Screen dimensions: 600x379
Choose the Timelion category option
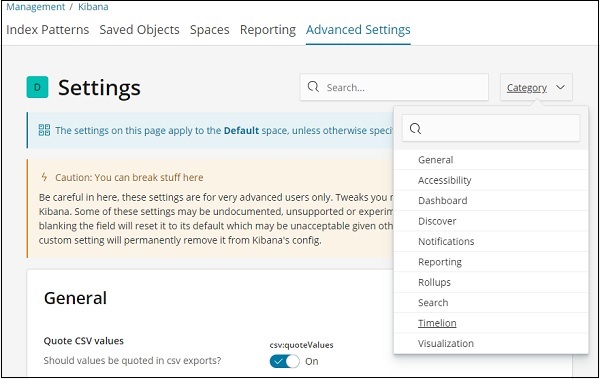[x=491, y=323]
